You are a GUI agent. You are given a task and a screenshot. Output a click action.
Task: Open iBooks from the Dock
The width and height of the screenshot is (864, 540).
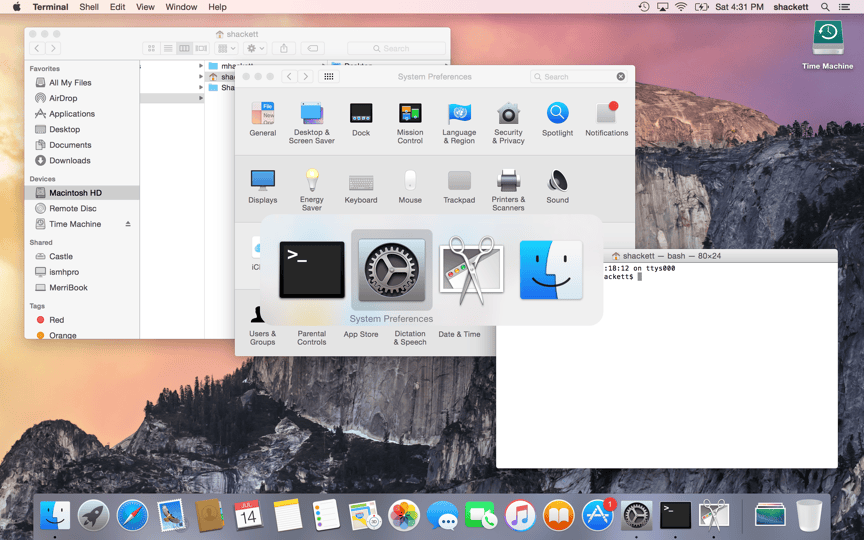click(x=559, y=516)
